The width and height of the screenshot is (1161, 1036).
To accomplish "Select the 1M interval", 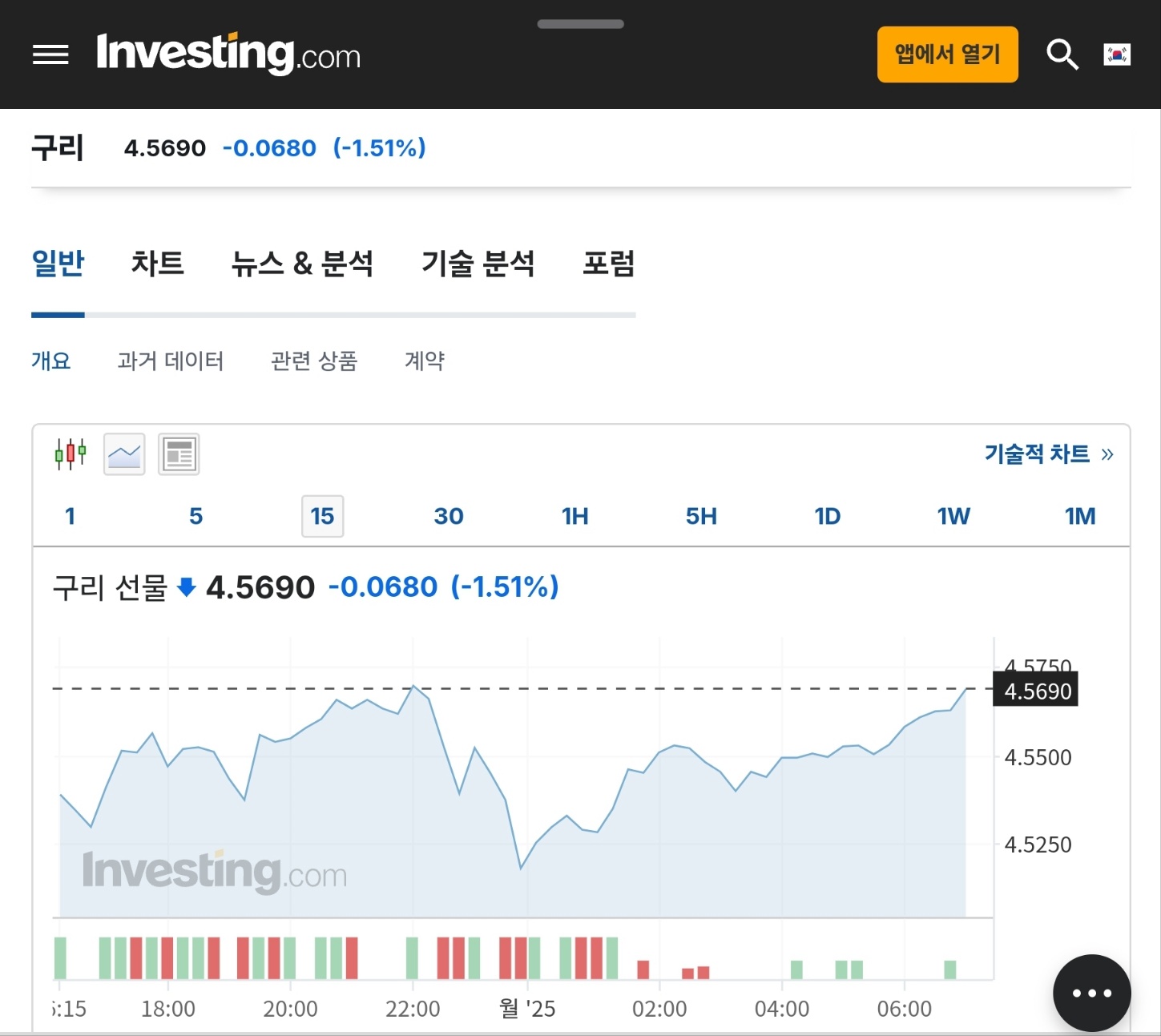I will point(1080,516).
